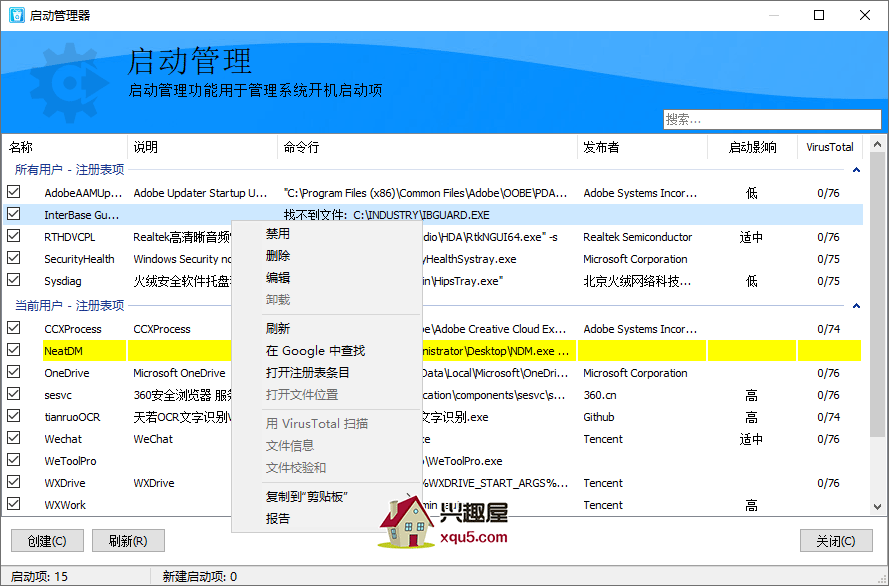
Task: Click the scrollbar down arrow
Action: tap(877, 507)
